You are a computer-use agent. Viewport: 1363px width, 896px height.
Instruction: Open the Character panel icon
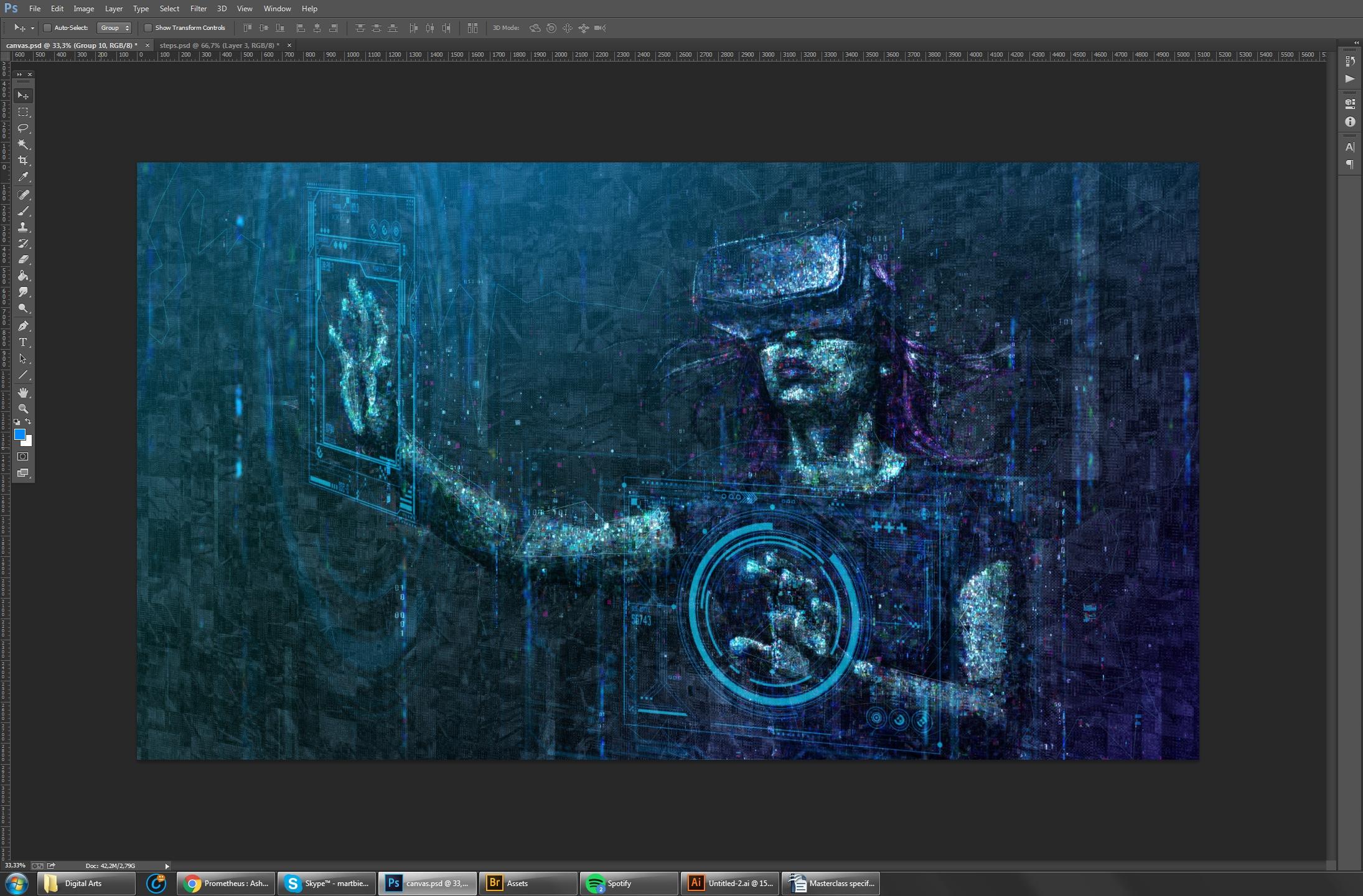[1349, 147]
